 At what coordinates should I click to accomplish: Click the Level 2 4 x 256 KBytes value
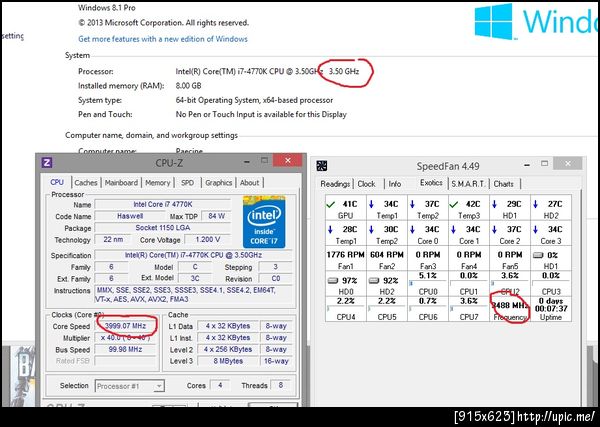tap(228, 349)
